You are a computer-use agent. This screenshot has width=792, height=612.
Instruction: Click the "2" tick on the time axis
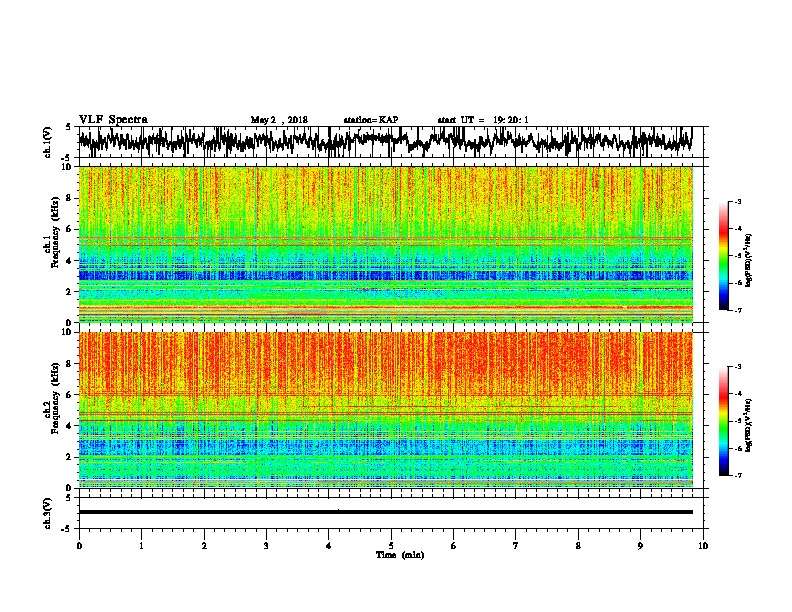[204, 546]
